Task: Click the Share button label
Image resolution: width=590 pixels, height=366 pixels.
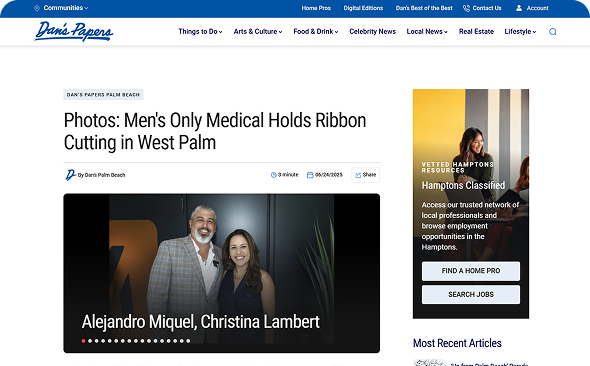Action: coord(369,175)
